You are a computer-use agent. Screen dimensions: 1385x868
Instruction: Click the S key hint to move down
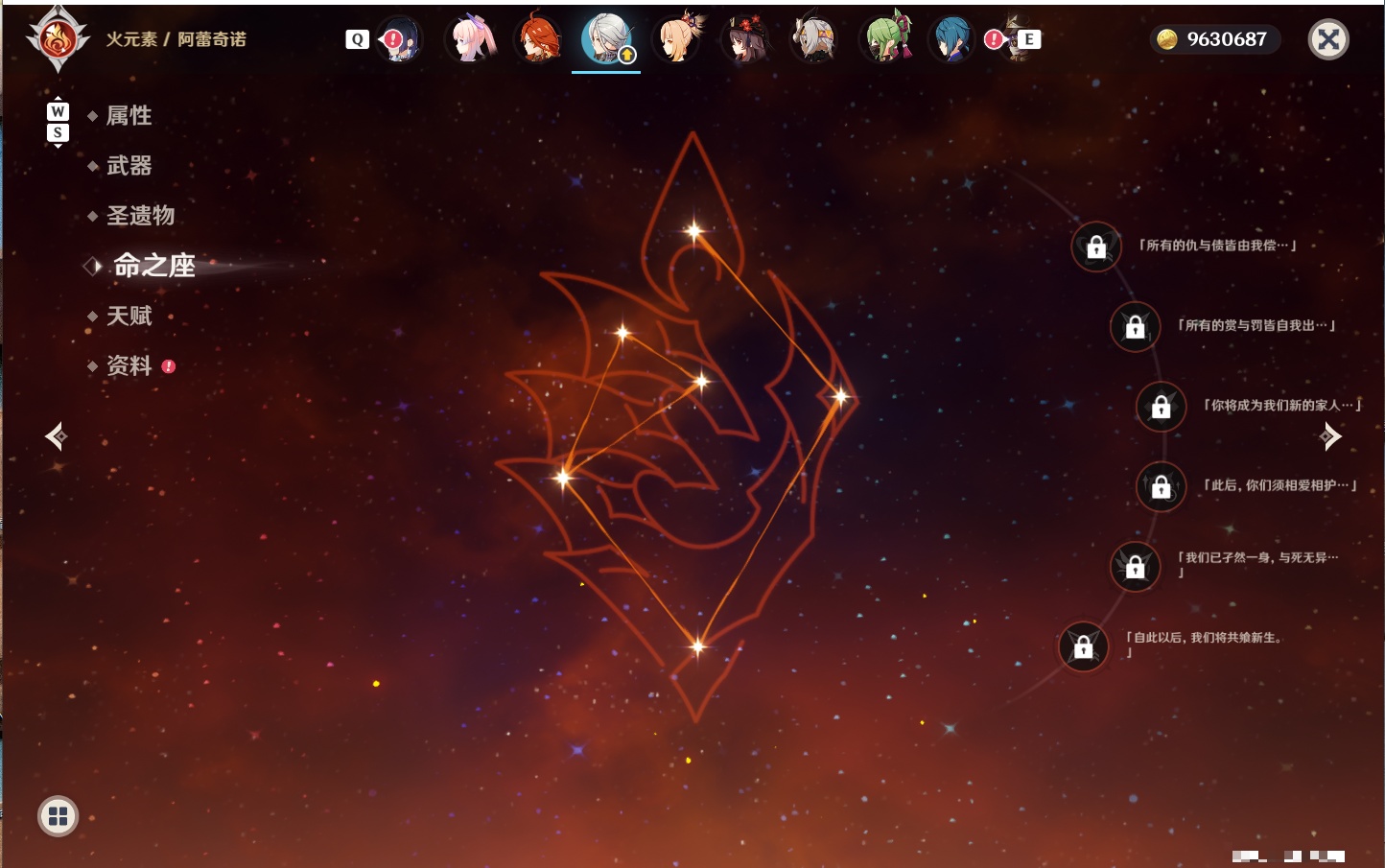[x=58, y=132]
